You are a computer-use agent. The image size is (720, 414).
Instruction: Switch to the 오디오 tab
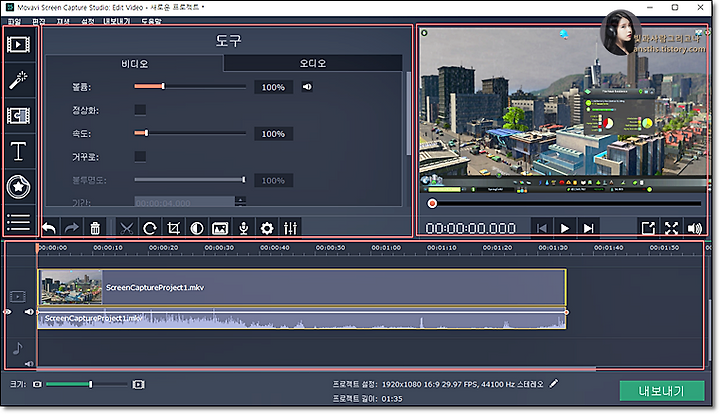313,63
